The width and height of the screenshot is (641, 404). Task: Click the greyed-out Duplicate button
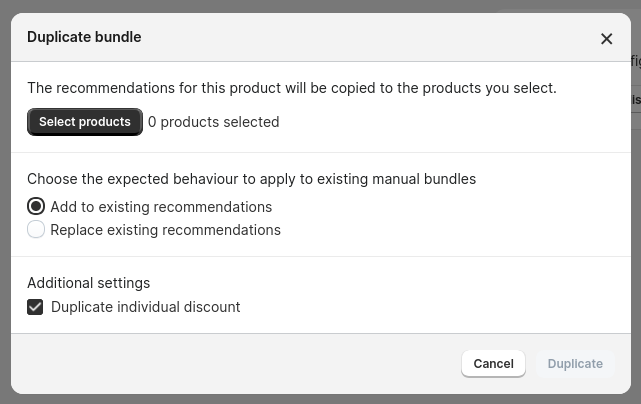[575, 364]
